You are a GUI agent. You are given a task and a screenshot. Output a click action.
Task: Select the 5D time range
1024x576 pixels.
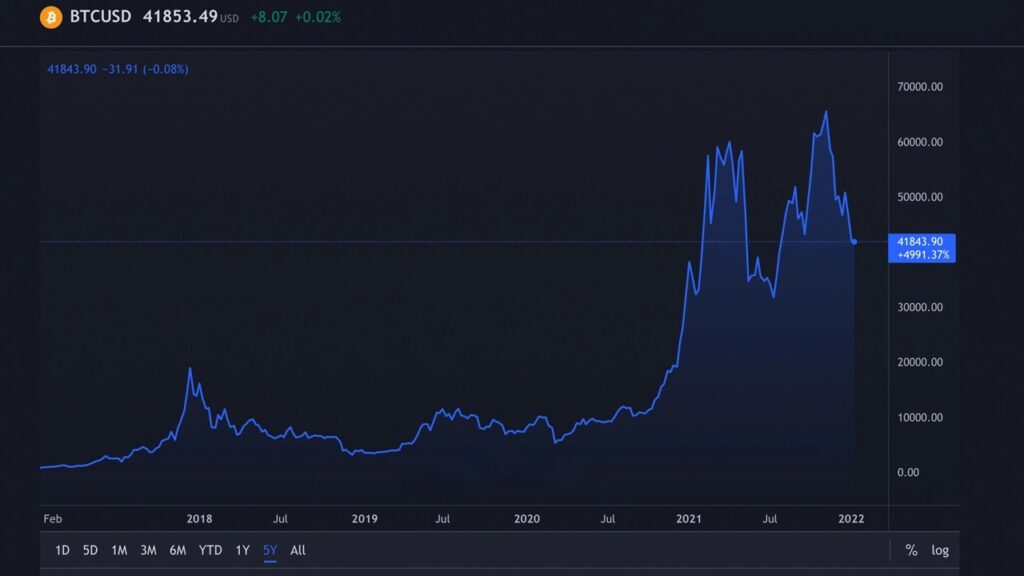pyautogui.click(x=90, y=551)
